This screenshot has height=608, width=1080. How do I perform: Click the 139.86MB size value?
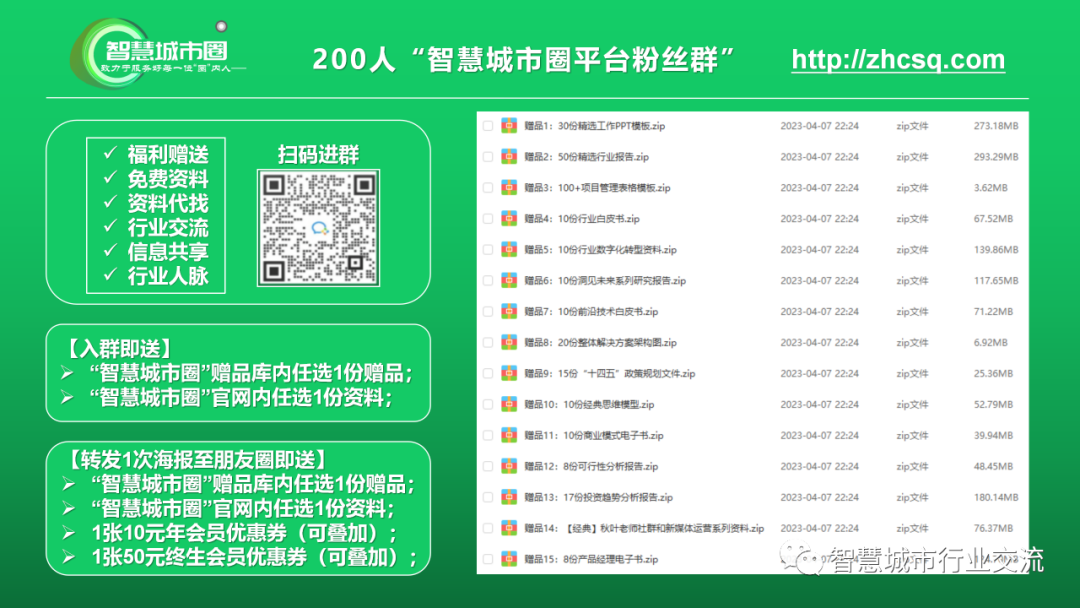click(x=996, y=250)
